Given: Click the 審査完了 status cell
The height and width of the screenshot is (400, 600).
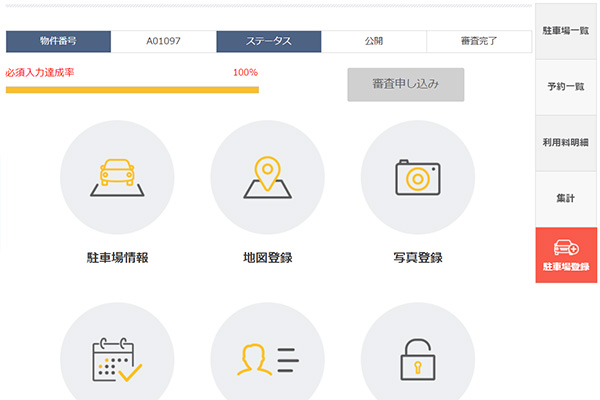Looking at the screenshot, I should coord(478,42).
